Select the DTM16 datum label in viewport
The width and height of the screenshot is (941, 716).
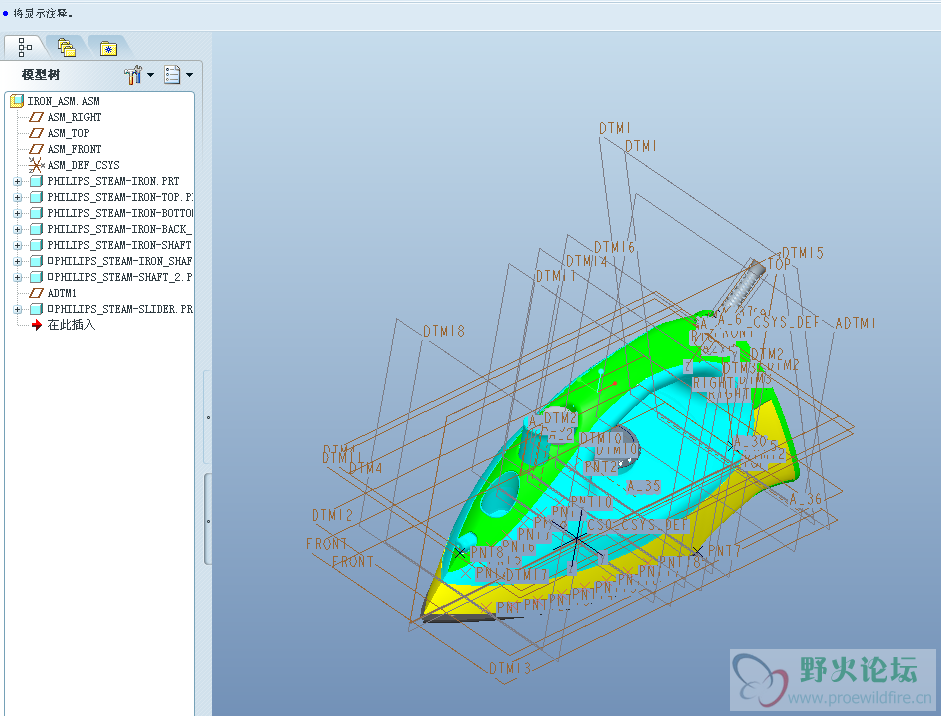click(615, 247)
